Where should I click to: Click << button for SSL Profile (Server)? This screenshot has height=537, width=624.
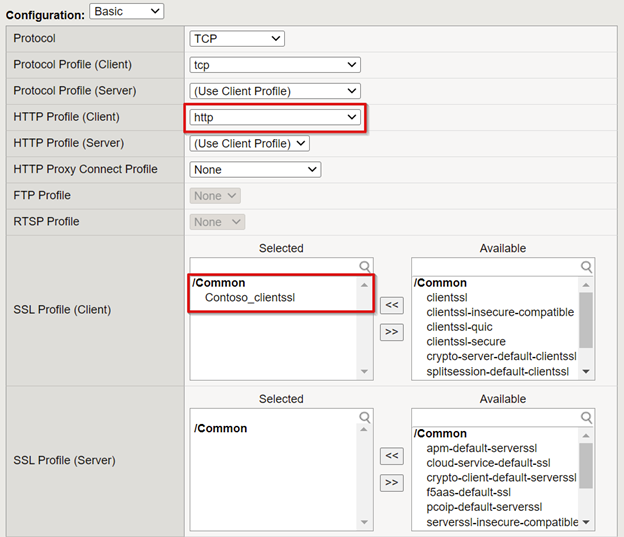pos(392,456)
